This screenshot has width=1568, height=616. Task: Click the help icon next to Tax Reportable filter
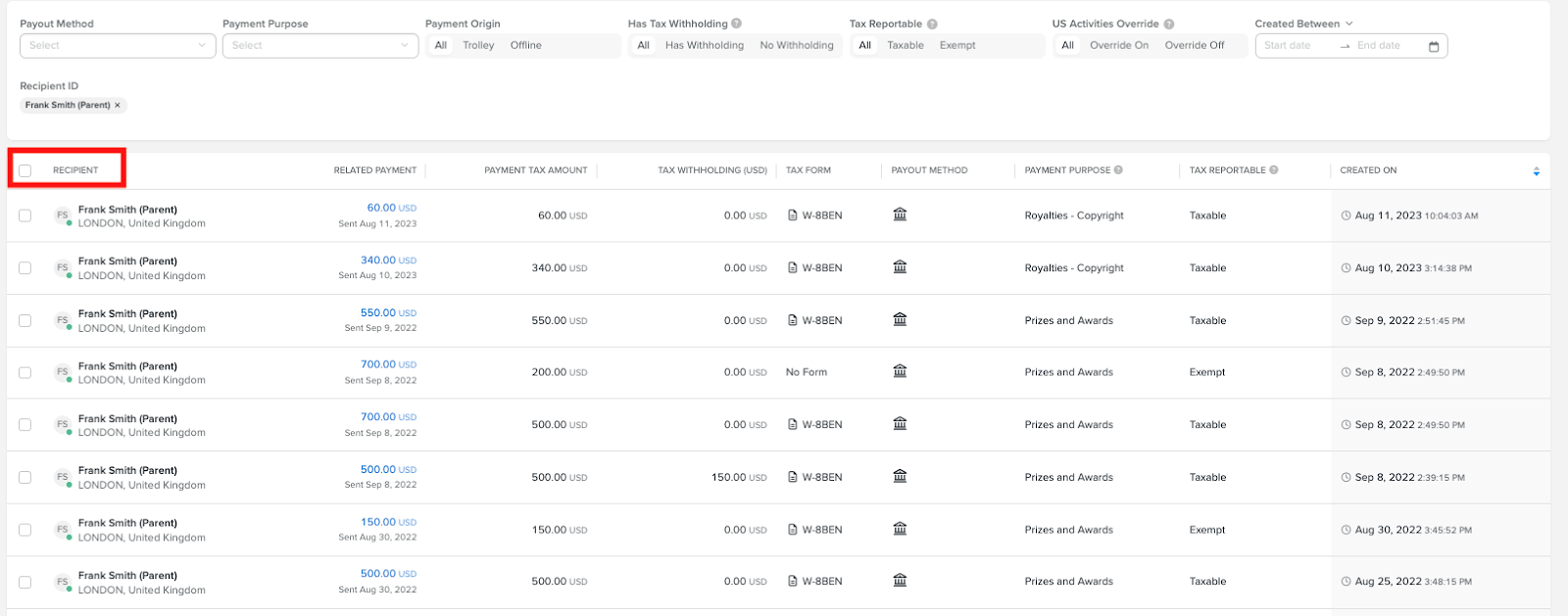coord(932,24)
